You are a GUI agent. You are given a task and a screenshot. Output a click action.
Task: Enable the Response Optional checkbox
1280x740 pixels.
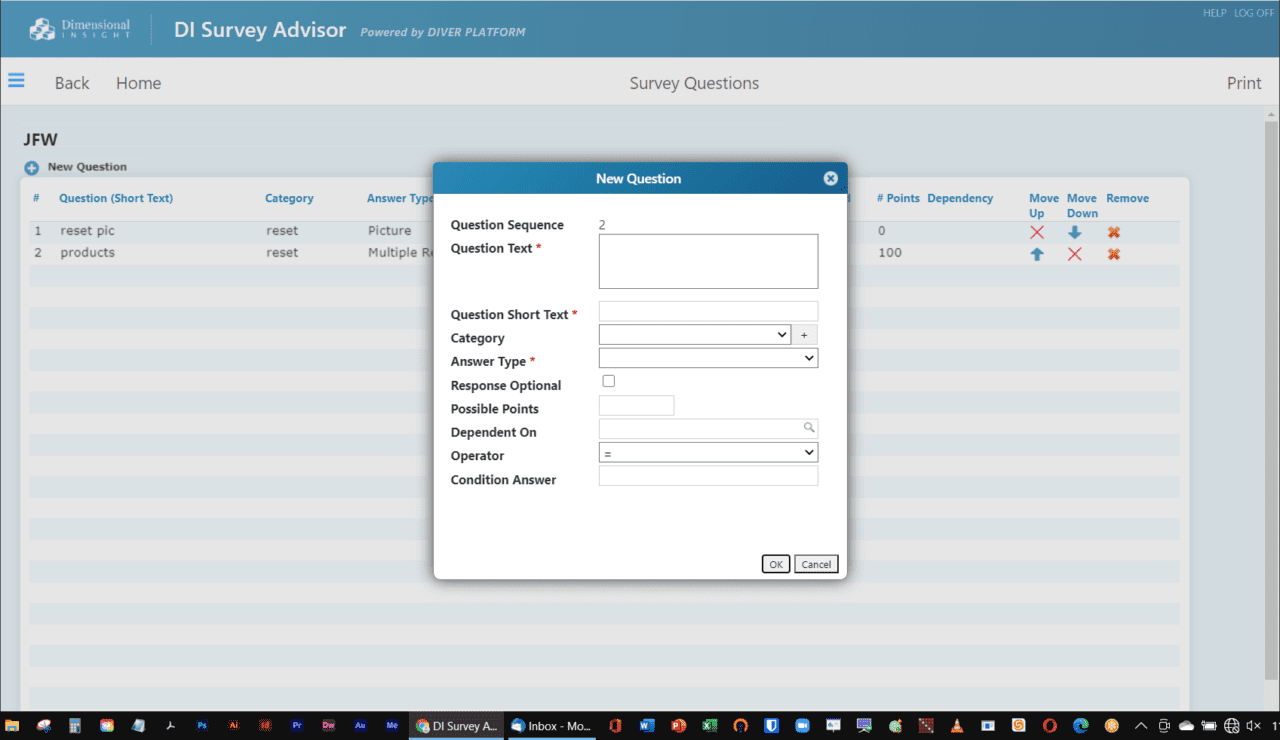coord(608,380)
